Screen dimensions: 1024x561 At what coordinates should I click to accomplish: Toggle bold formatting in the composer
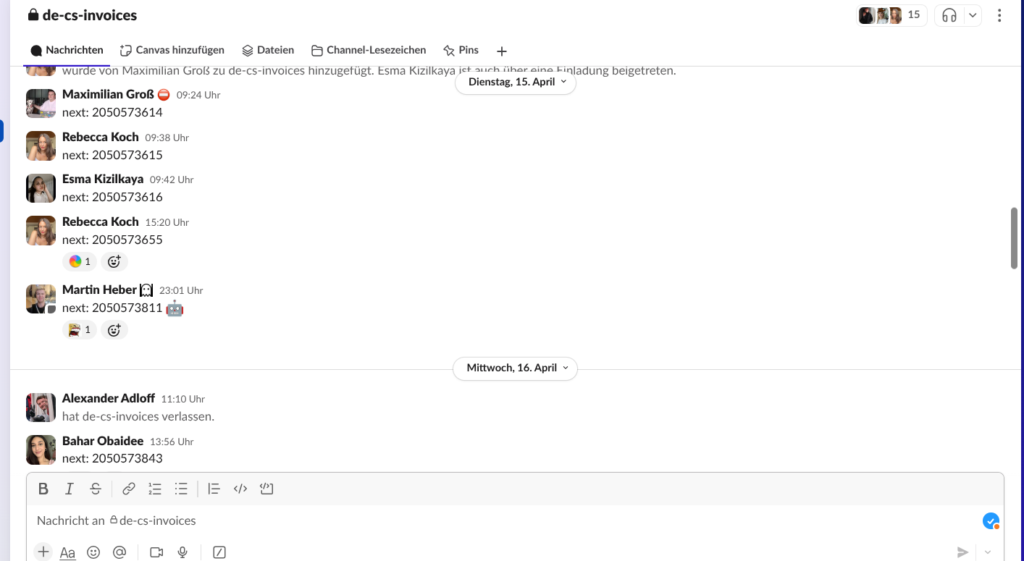tap(43, 489)
